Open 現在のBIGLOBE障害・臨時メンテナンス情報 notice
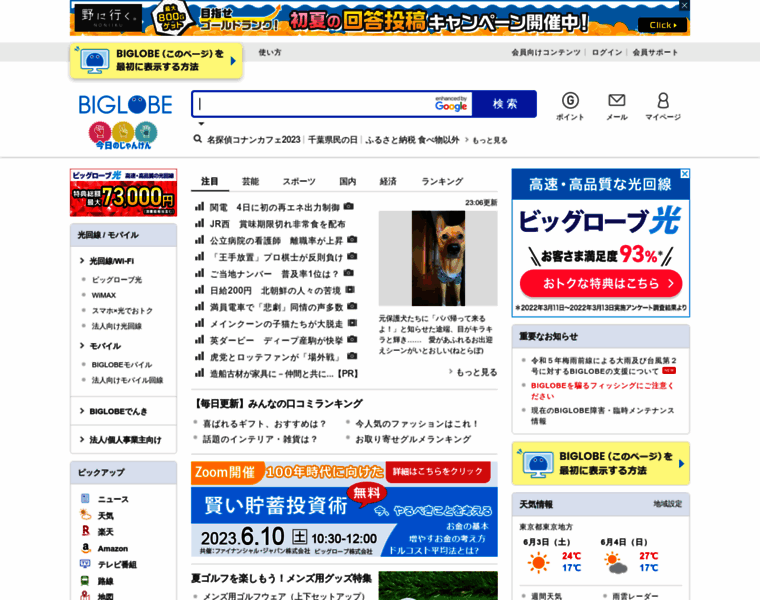This screenshot has width=760, height=600. 602,415
